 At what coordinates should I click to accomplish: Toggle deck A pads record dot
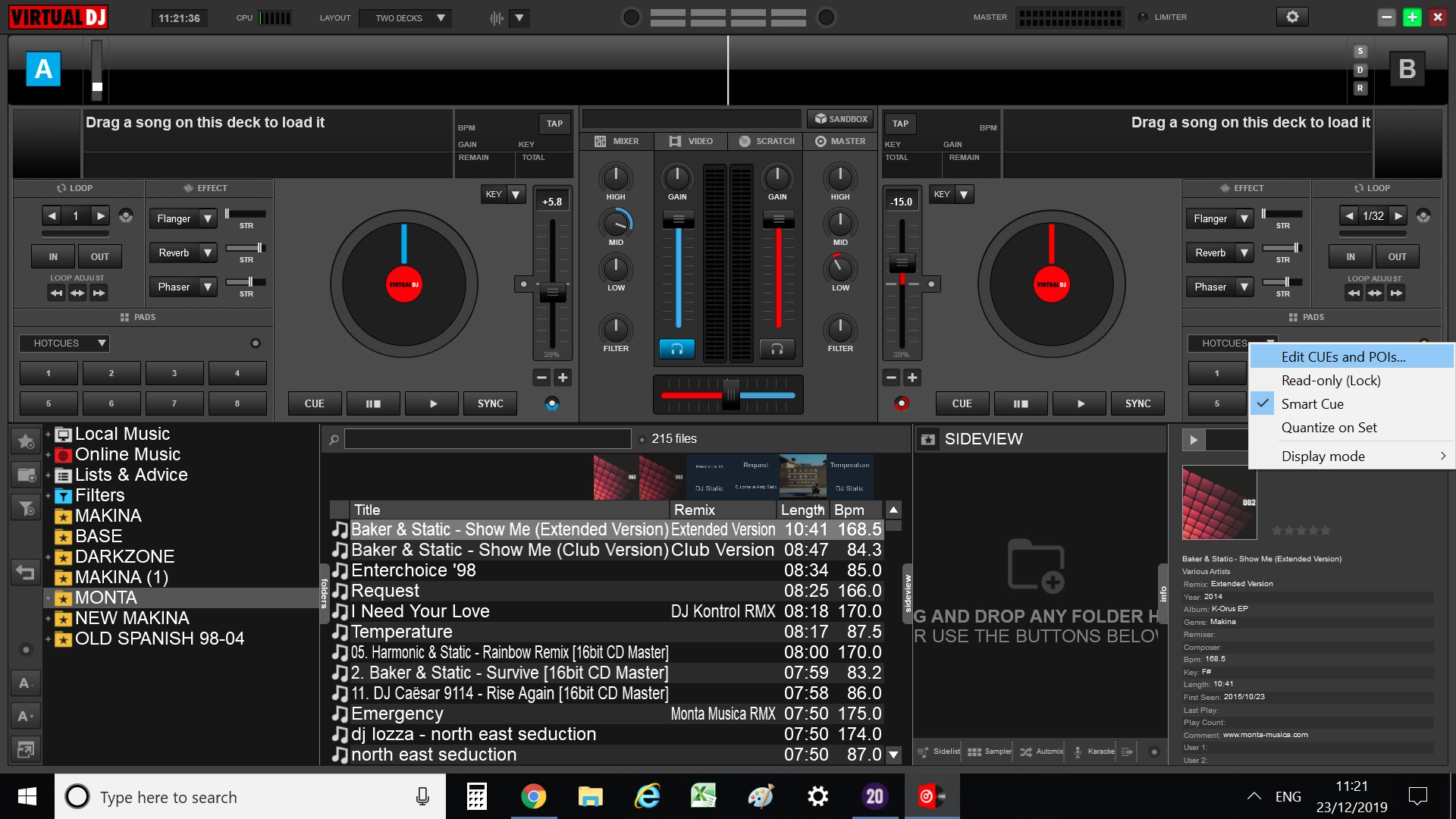click(256, 344)
